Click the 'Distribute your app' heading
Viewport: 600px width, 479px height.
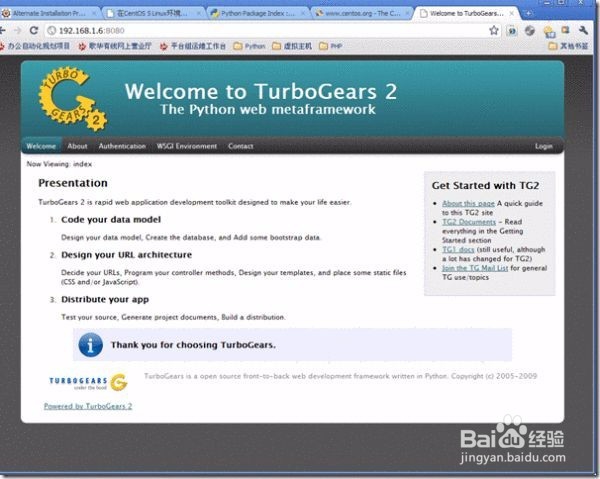pyautogui.click(x=105, y=300)
